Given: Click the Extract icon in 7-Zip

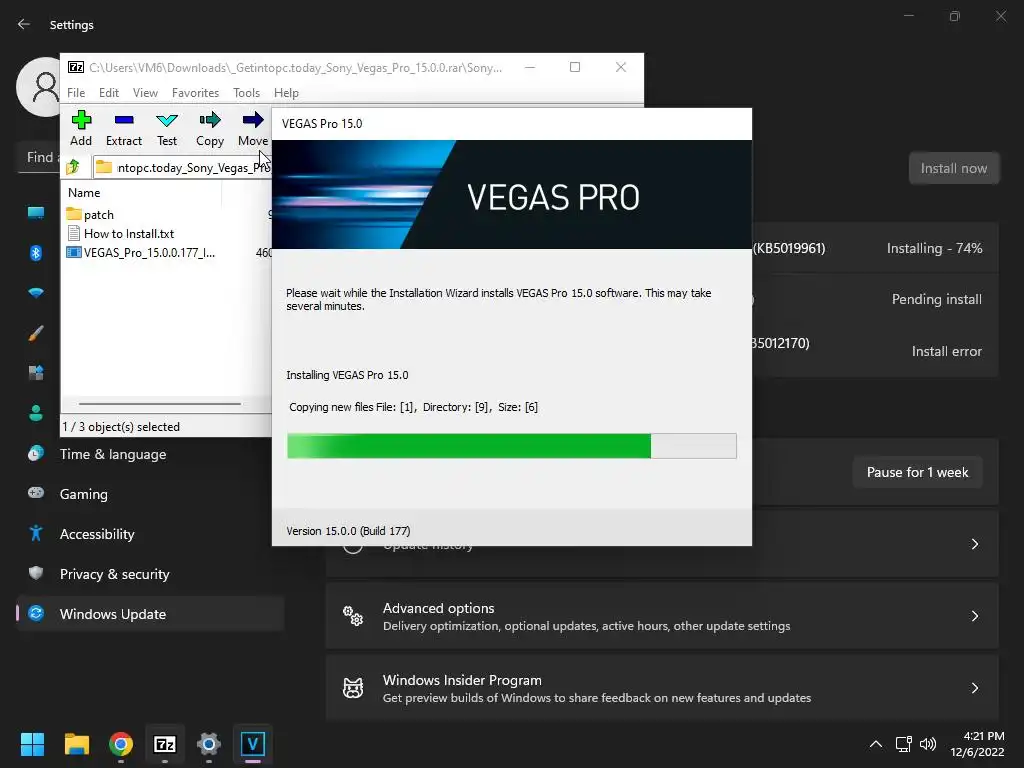Looking at the screenshot, I should coord(123,129).
